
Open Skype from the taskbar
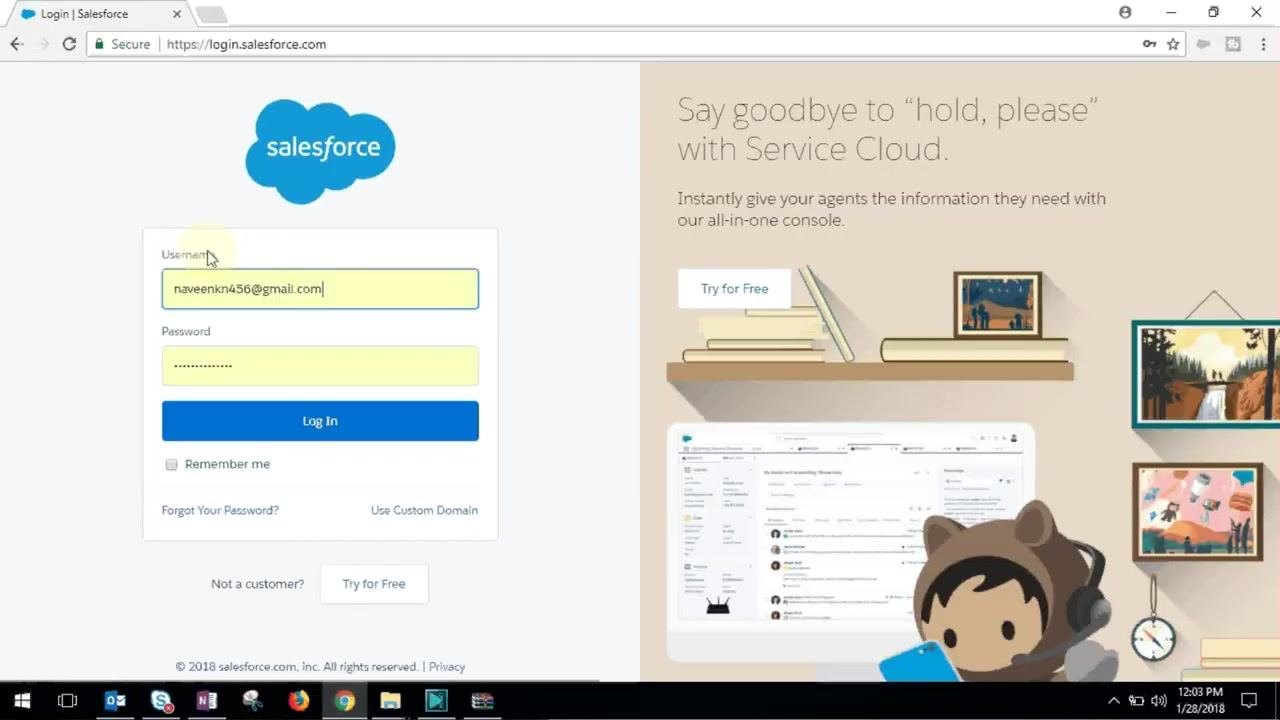coord(161,701)
